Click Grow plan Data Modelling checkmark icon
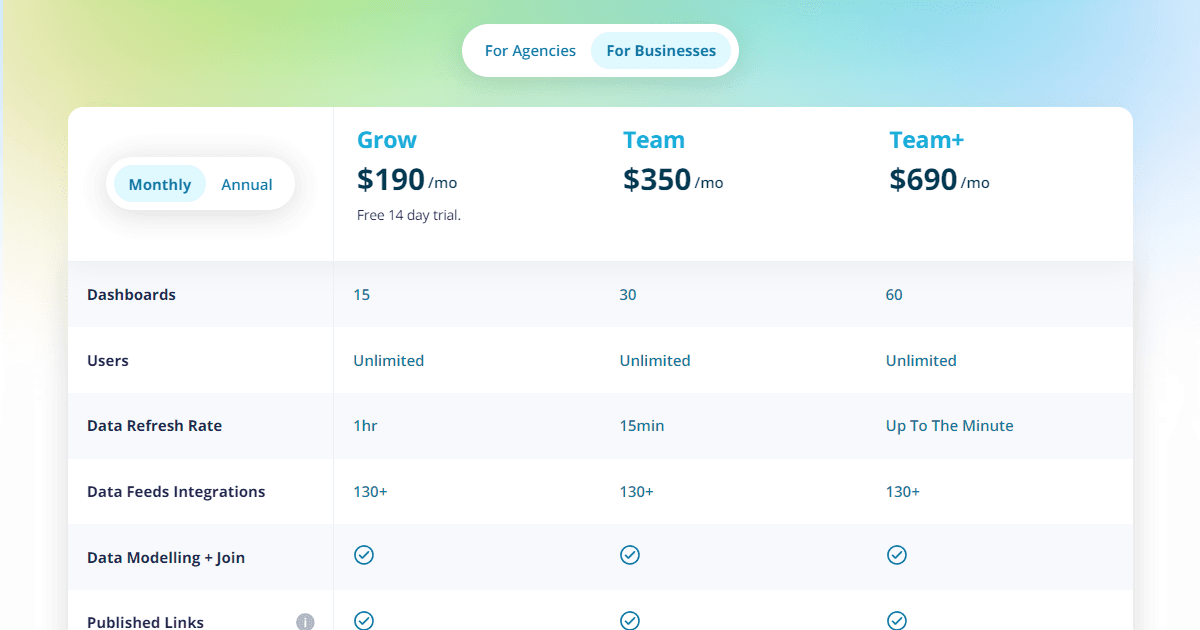1200x630 pixels. (x=364, y=555)
